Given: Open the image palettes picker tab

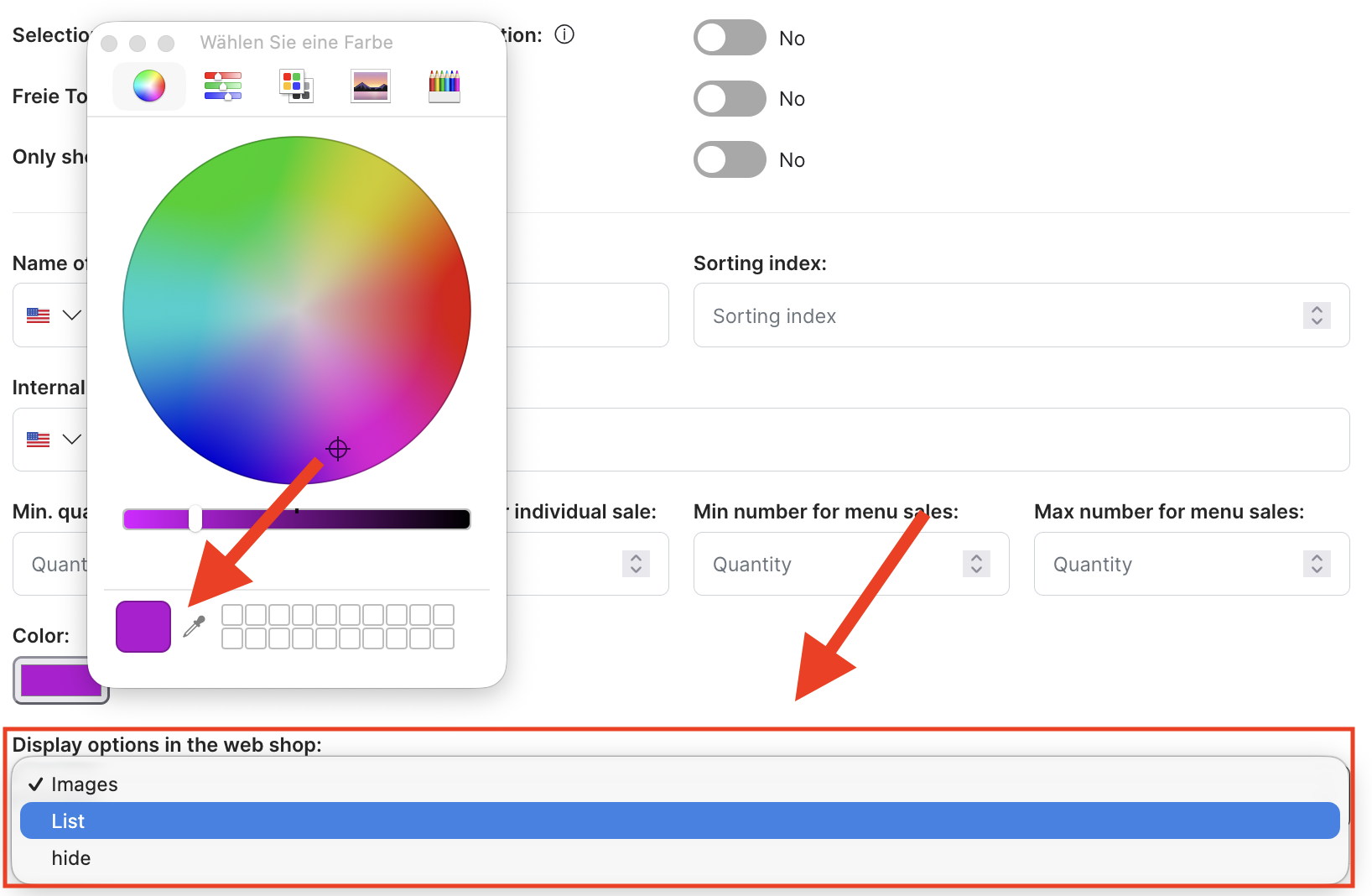Looking at the screenshot, I should tap(371, 86).
